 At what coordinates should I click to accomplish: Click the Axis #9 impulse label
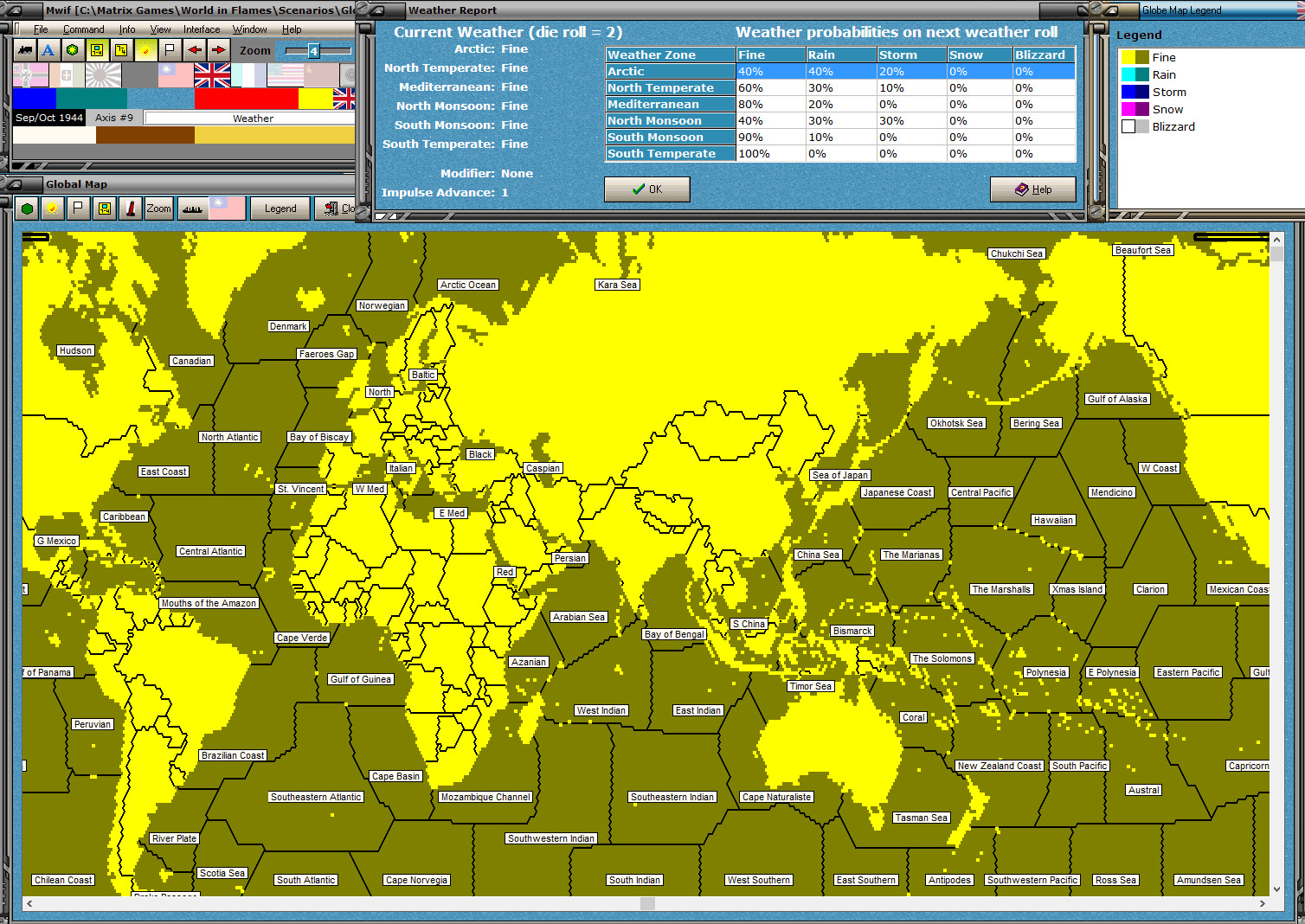pyautogui.click(x=114, y=118)
